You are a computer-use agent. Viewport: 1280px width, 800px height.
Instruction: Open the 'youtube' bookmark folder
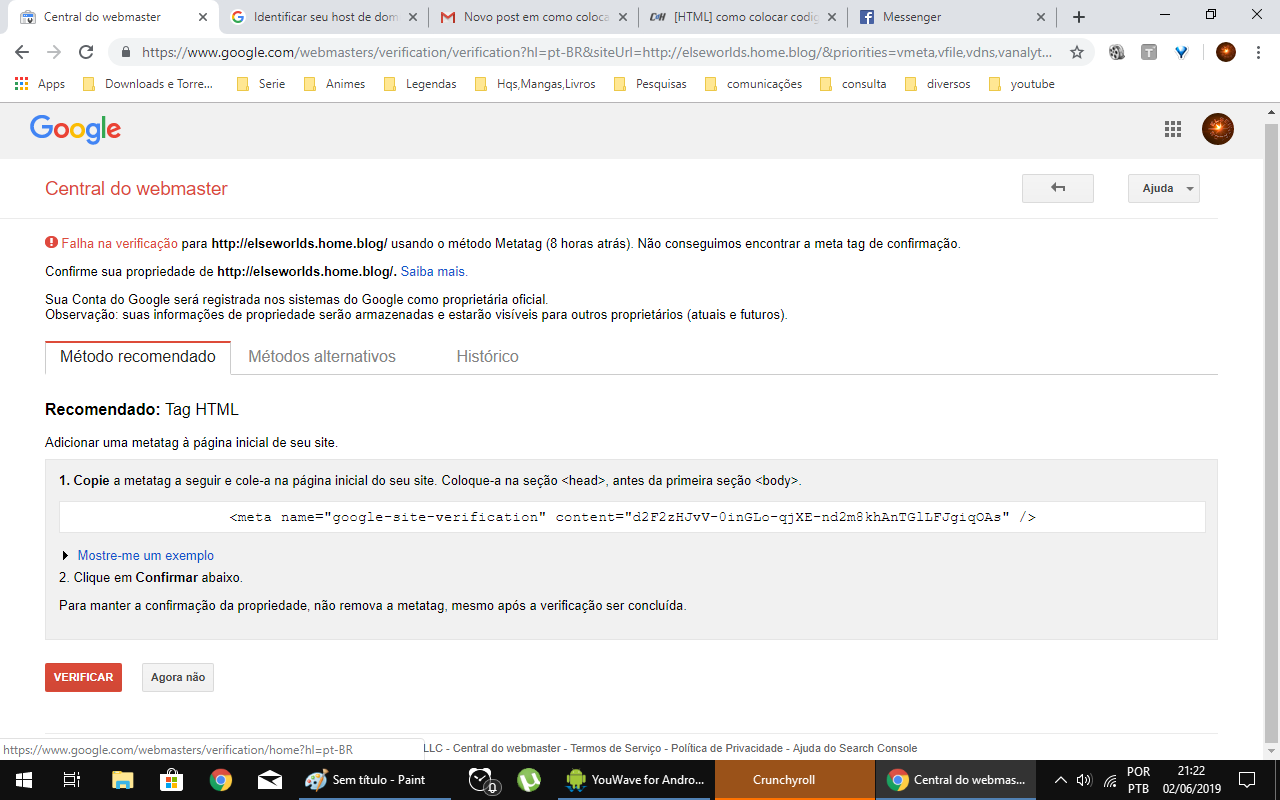click(1022, 84)
